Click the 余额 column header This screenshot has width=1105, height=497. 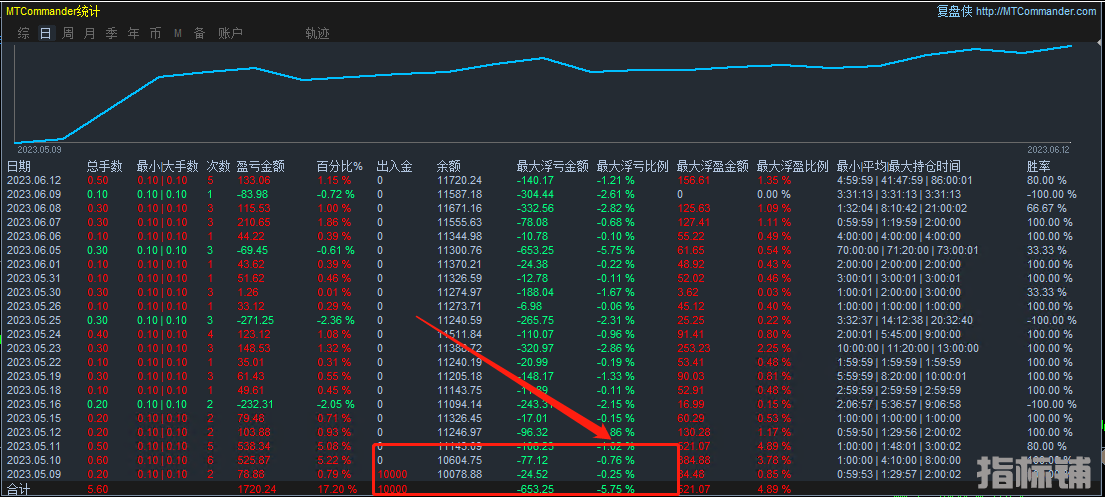tap(449, 166)
